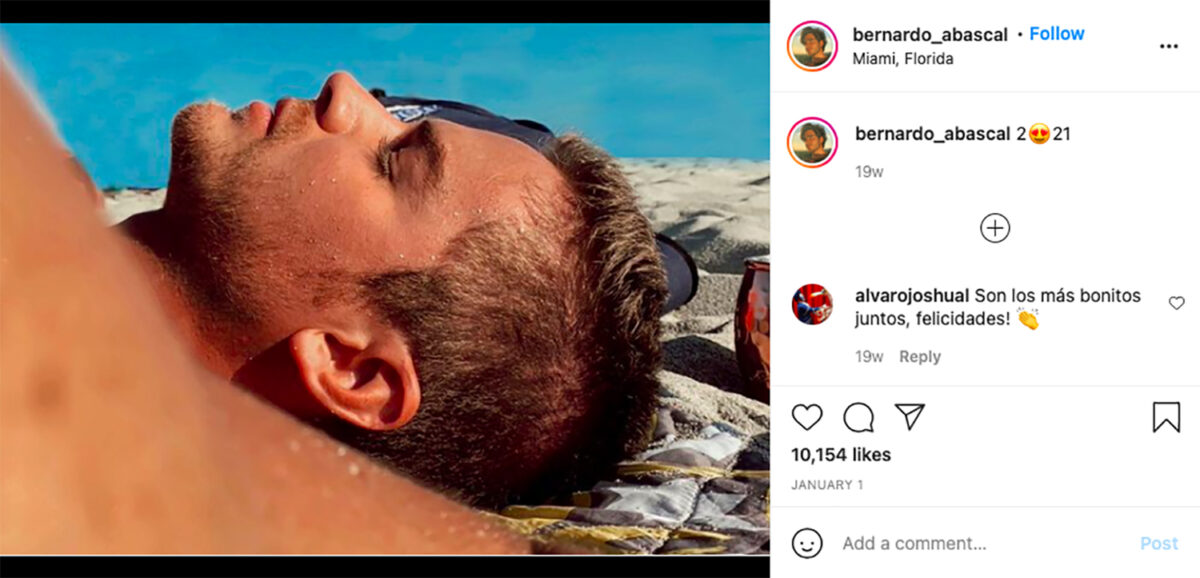Click the comment speech bubble icon
Screen dimensions: 1200x578
858,417
